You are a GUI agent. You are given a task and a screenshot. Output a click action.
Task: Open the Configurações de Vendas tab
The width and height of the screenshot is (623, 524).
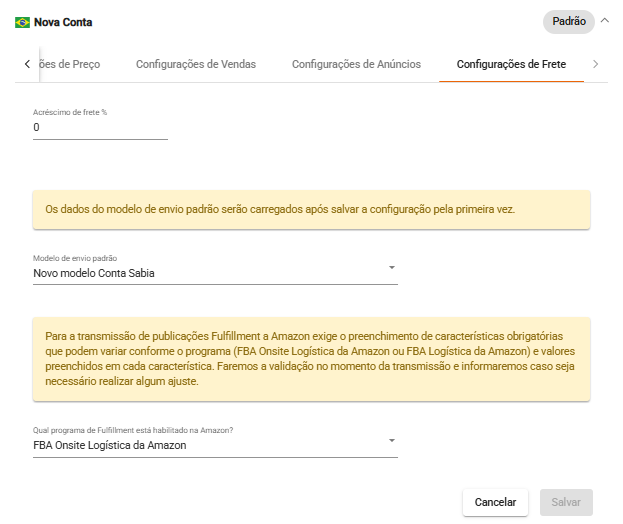(x=196, y=64)
